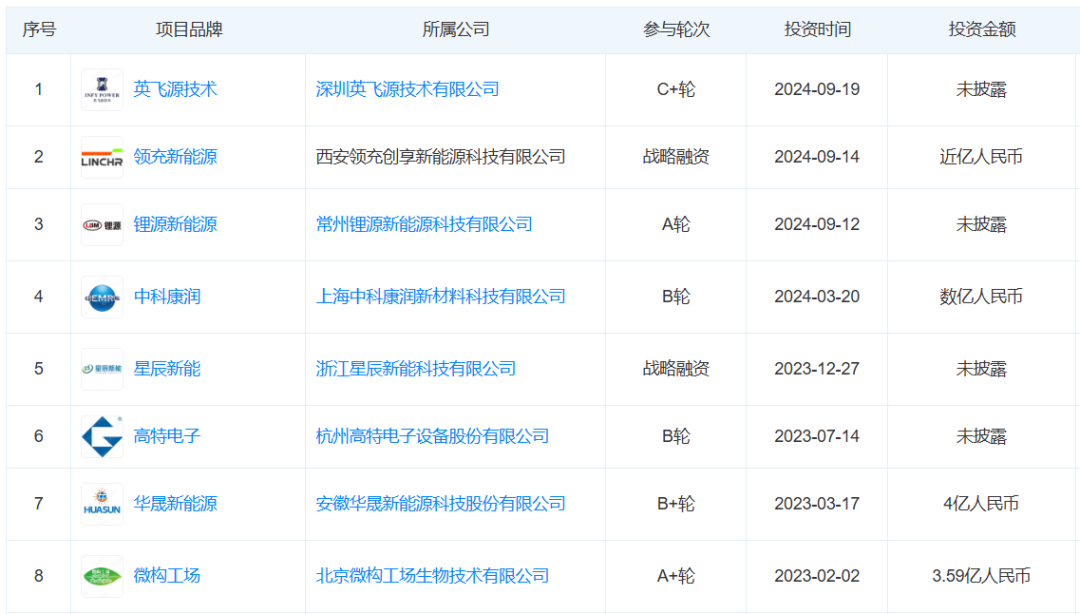Click the LINCHR 领充新能源 logo

point(102,157)
